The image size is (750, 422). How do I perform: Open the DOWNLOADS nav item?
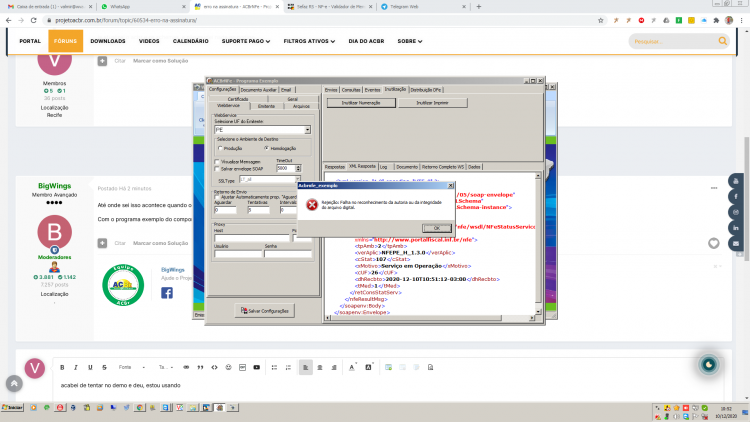coord(108,41)
